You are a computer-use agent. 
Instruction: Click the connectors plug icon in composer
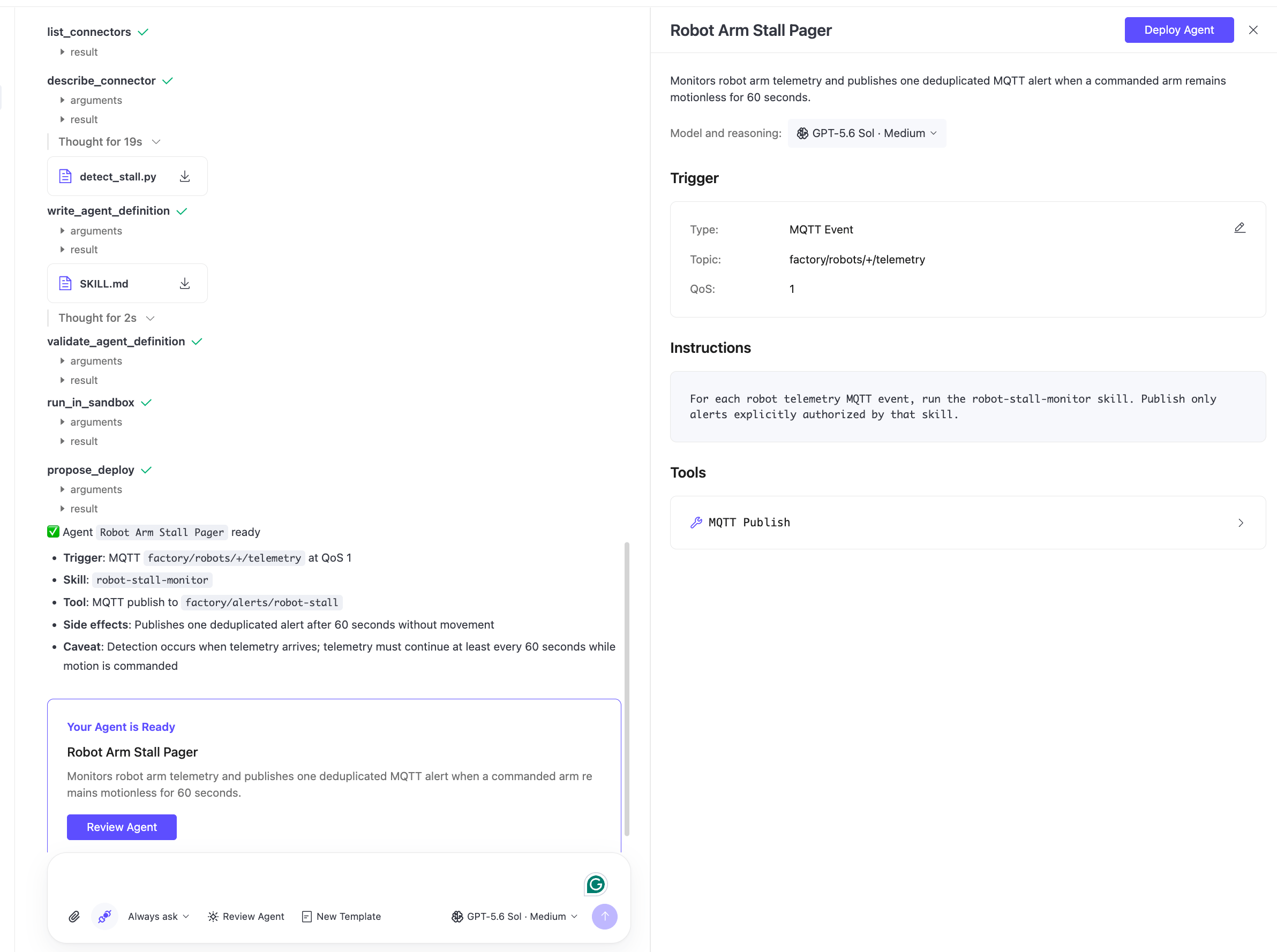pyautogui.click(x=104, y=916)
